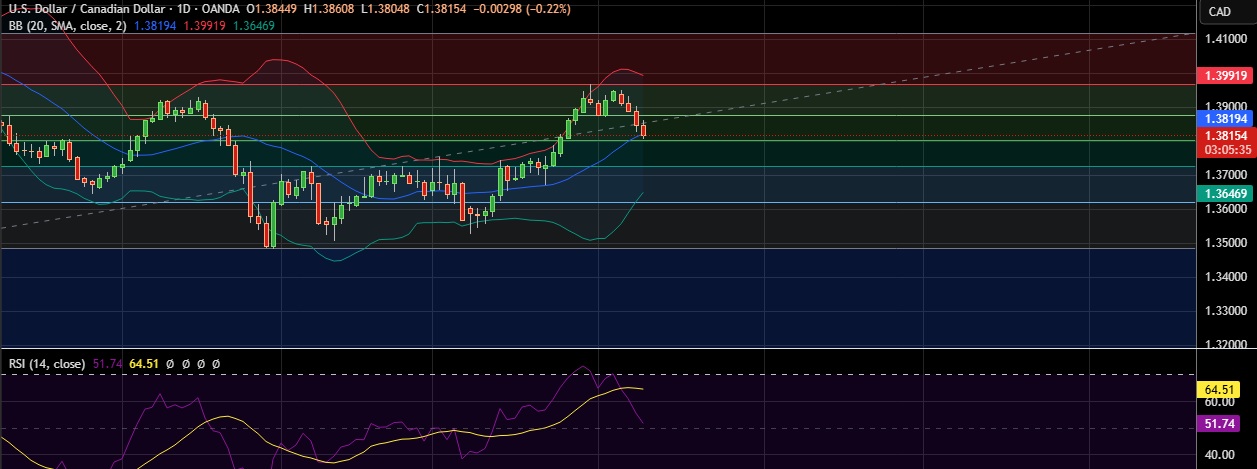Screen dimensions: 1257x469
Task: Click the 03:05:35 bar countdown timer
Action: [1224, 149]
